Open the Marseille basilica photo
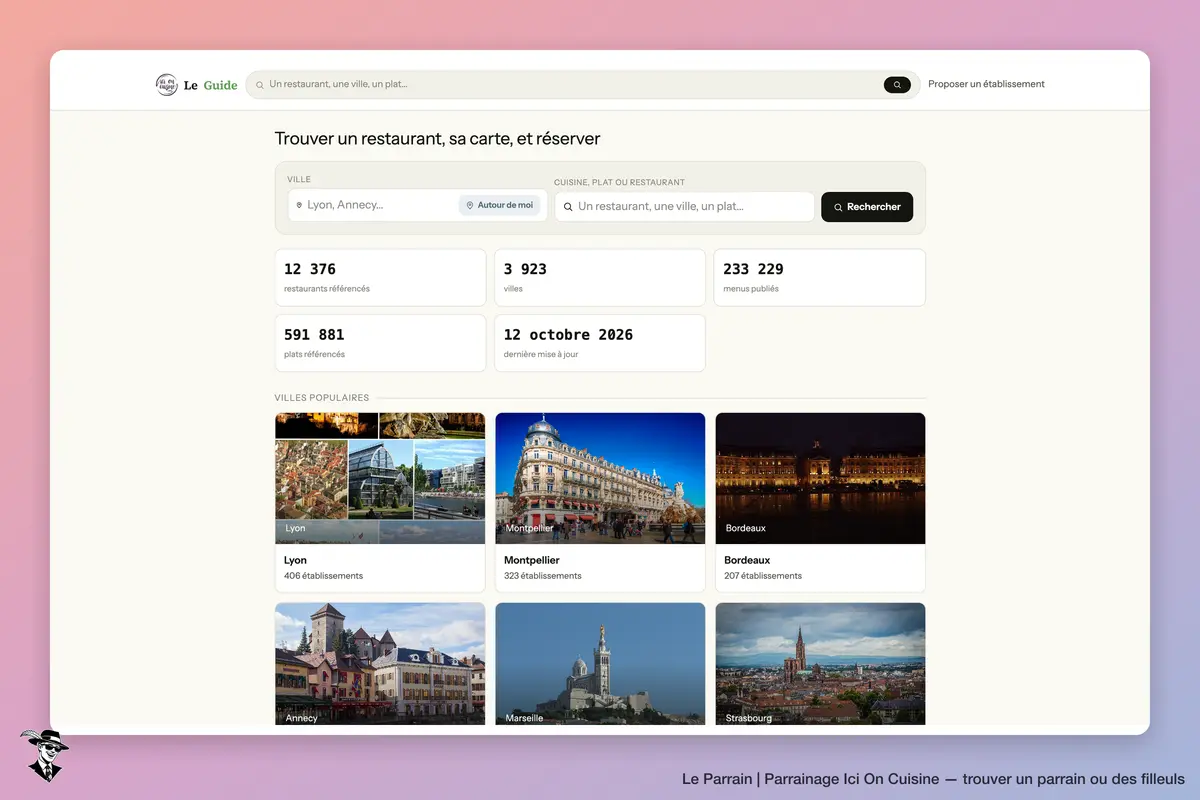The image size is (1200, 800). pyautogui.click(x=600, y=664)
